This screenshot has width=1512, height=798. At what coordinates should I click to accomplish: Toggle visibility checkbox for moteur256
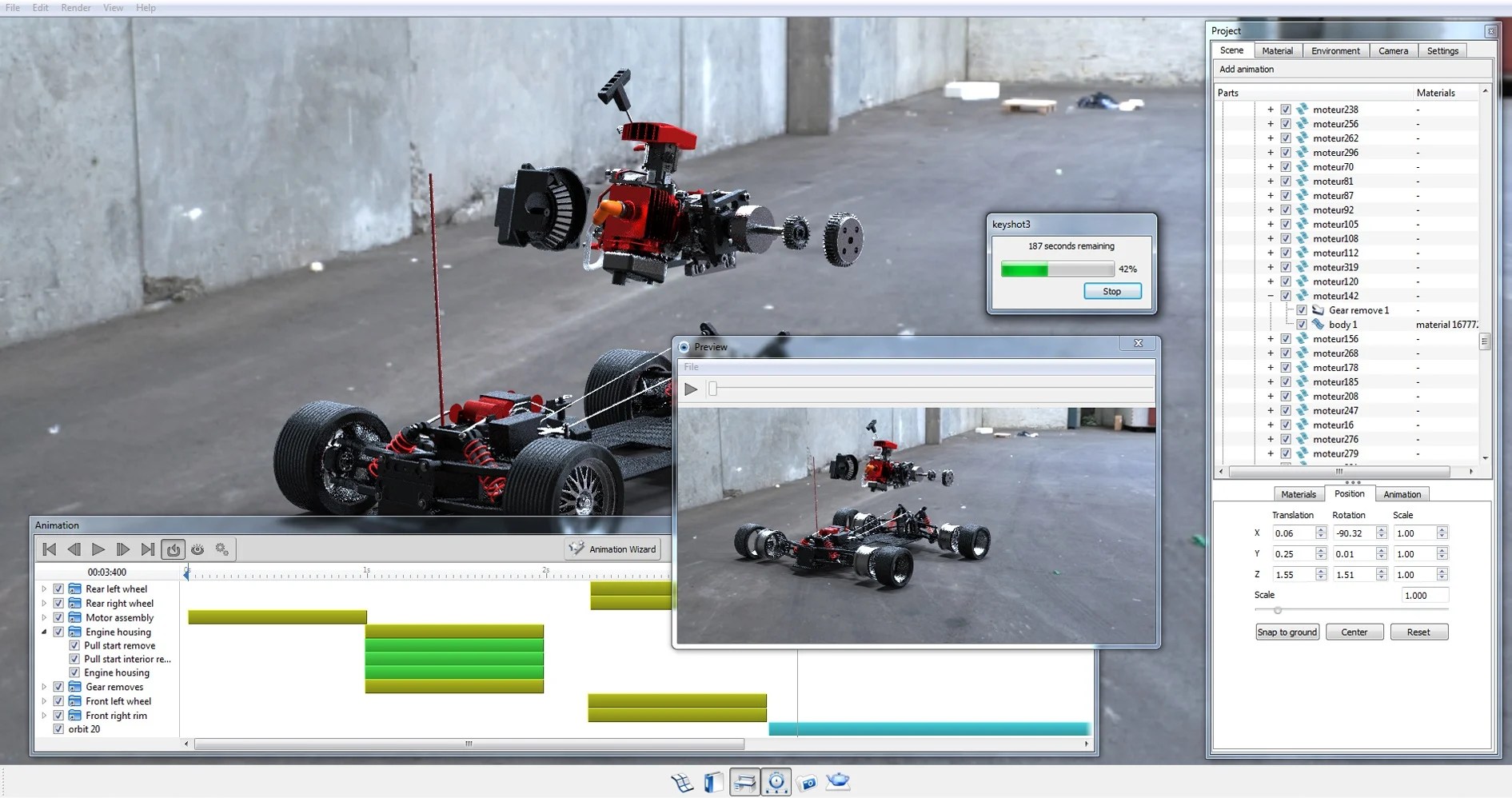pyautogui.click(x=1286, y=124)
